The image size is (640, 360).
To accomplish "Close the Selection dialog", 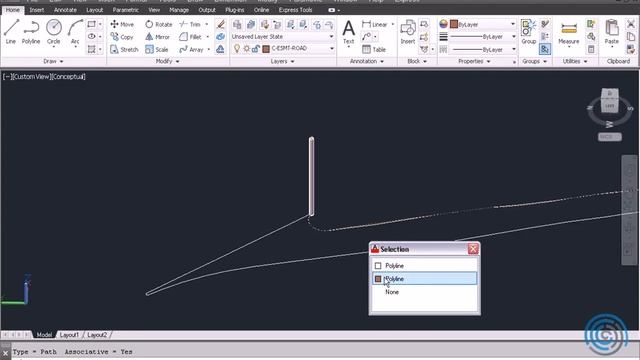I will 473,249.
